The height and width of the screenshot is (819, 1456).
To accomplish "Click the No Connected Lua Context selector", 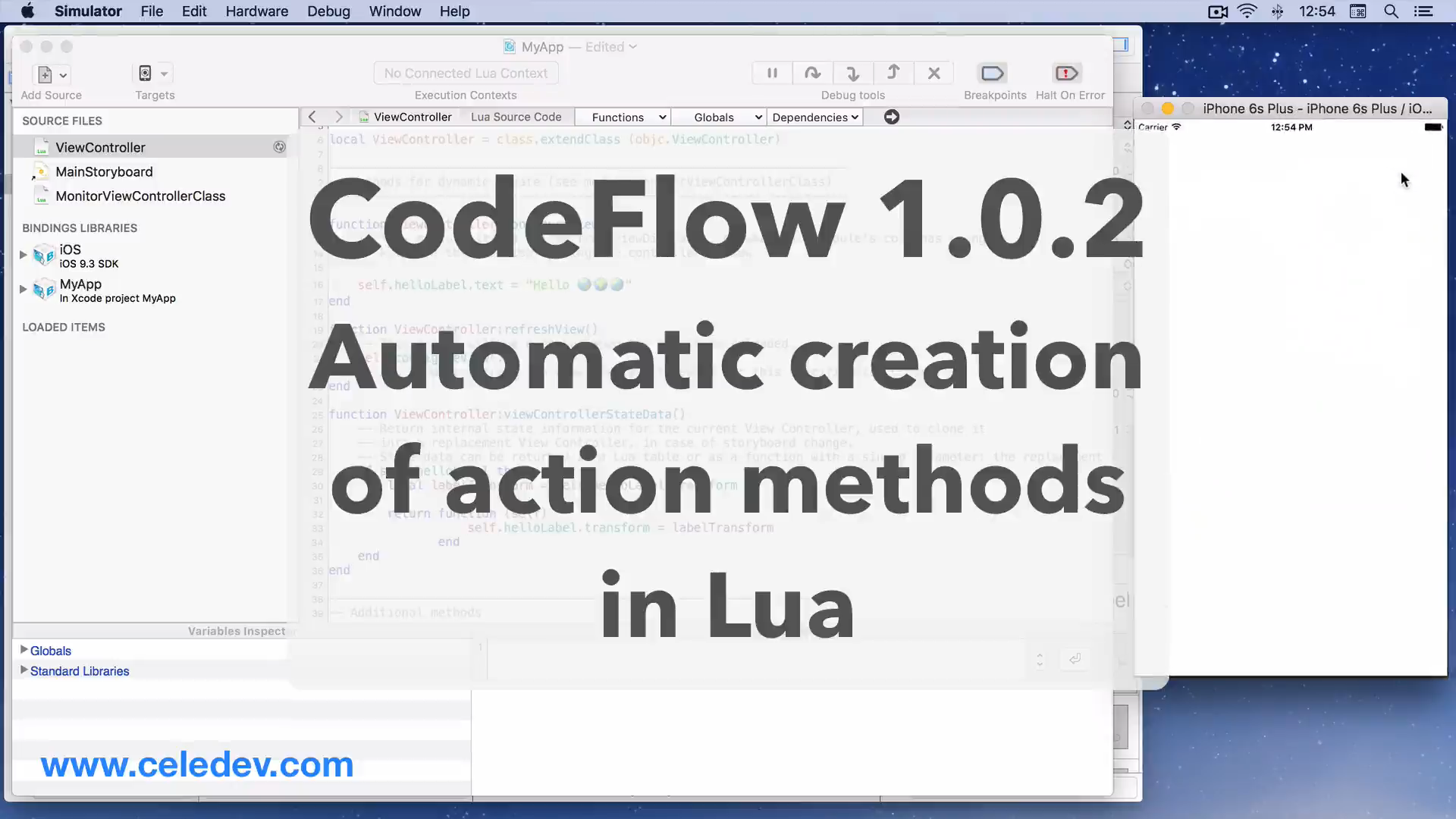I will pyautogui.click(x=466, y=74).
